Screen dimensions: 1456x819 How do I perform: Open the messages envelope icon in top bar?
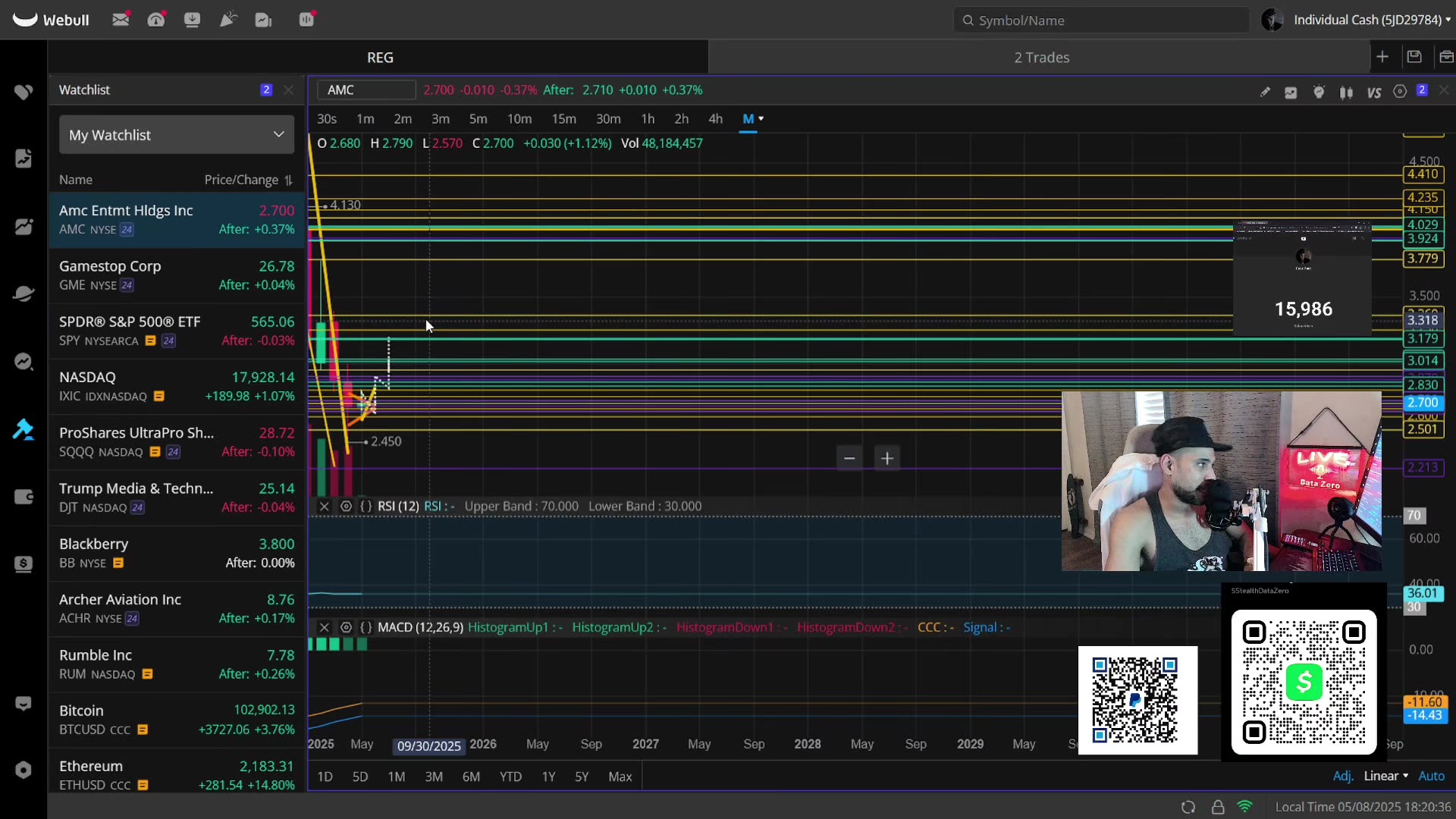[121, 19]
